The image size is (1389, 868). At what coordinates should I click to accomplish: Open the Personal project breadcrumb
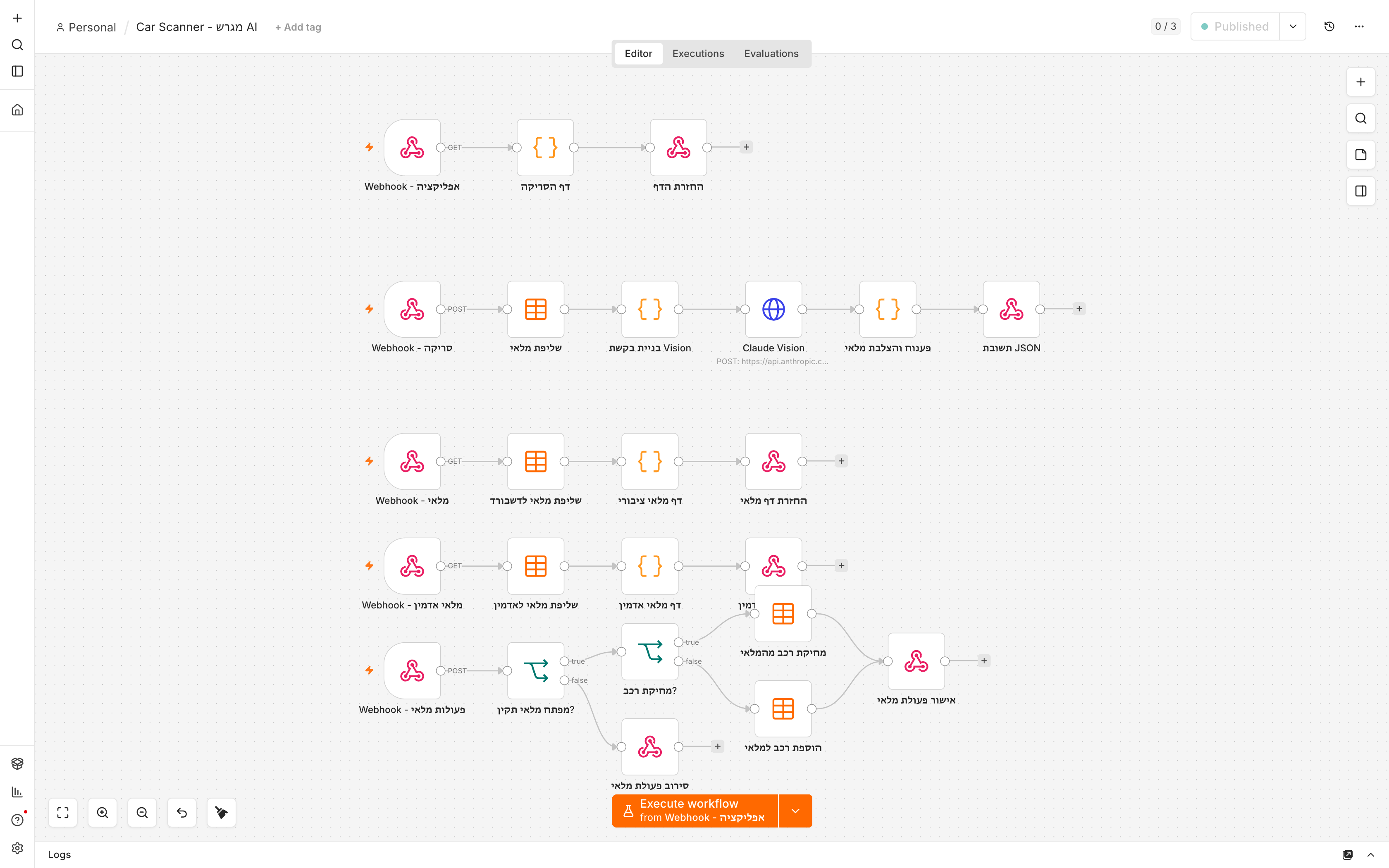coord(86,27)
